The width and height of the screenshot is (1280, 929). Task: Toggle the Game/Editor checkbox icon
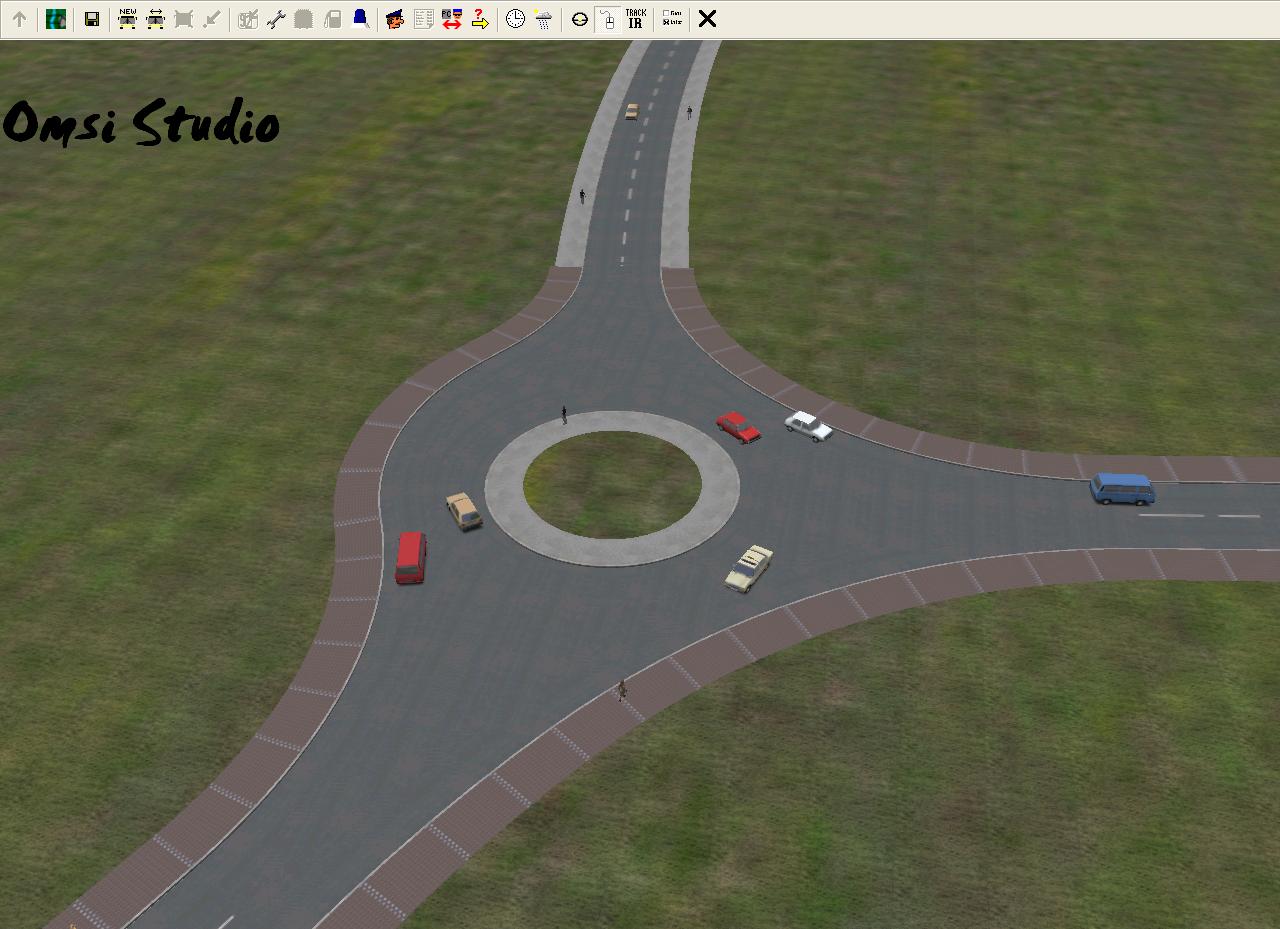(x=672, y=19)
